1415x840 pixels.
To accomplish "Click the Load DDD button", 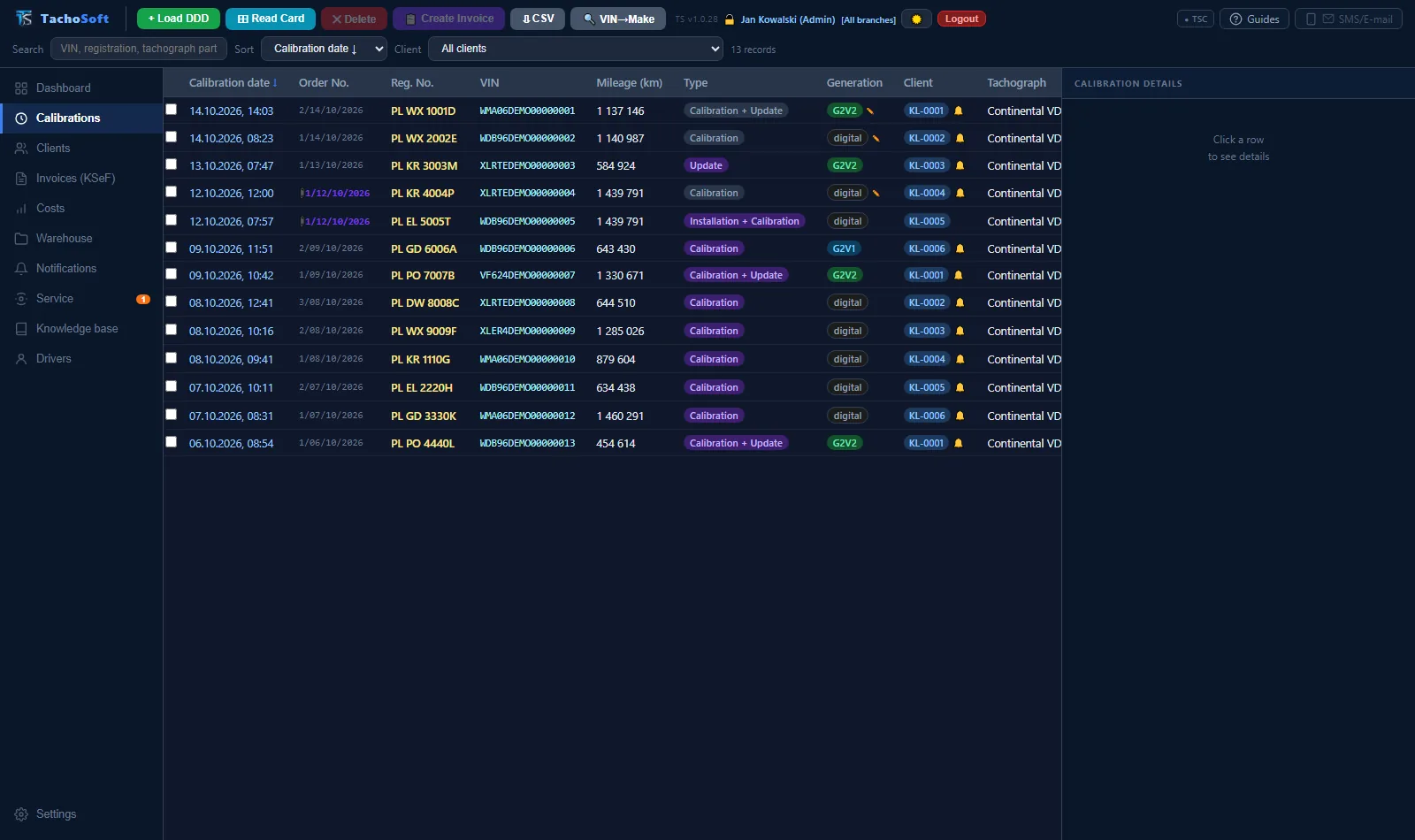I will pos(179,19).
